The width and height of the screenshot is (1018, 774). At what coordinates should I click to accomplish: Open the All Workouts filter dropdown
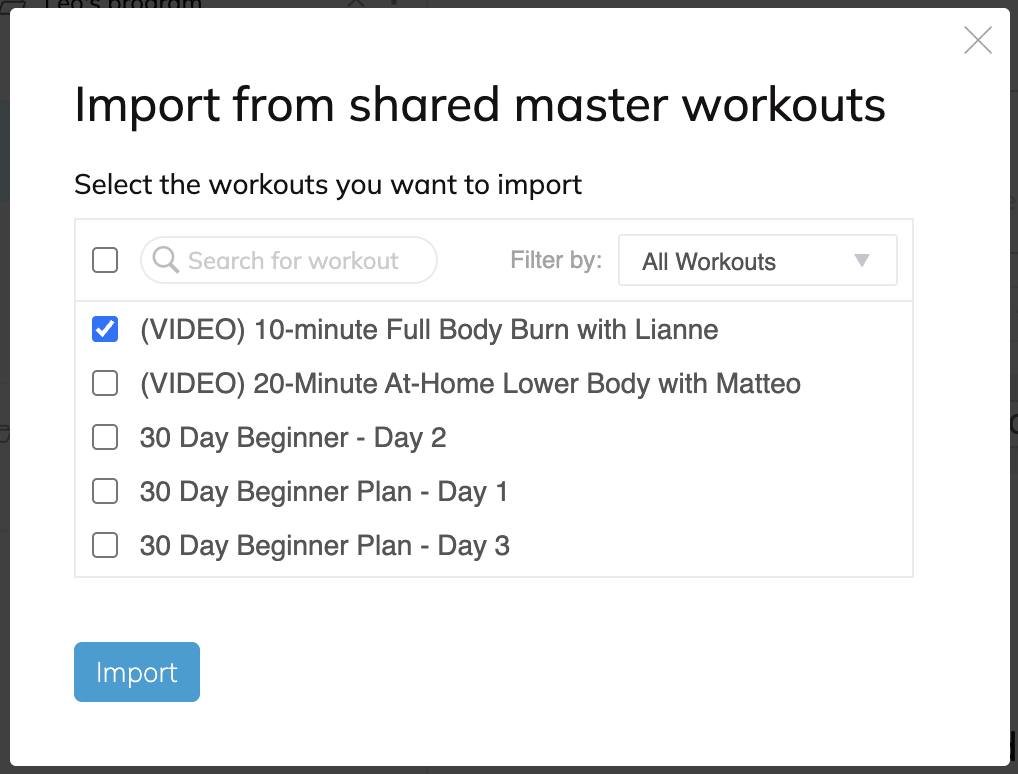click(x=757, y=261)
